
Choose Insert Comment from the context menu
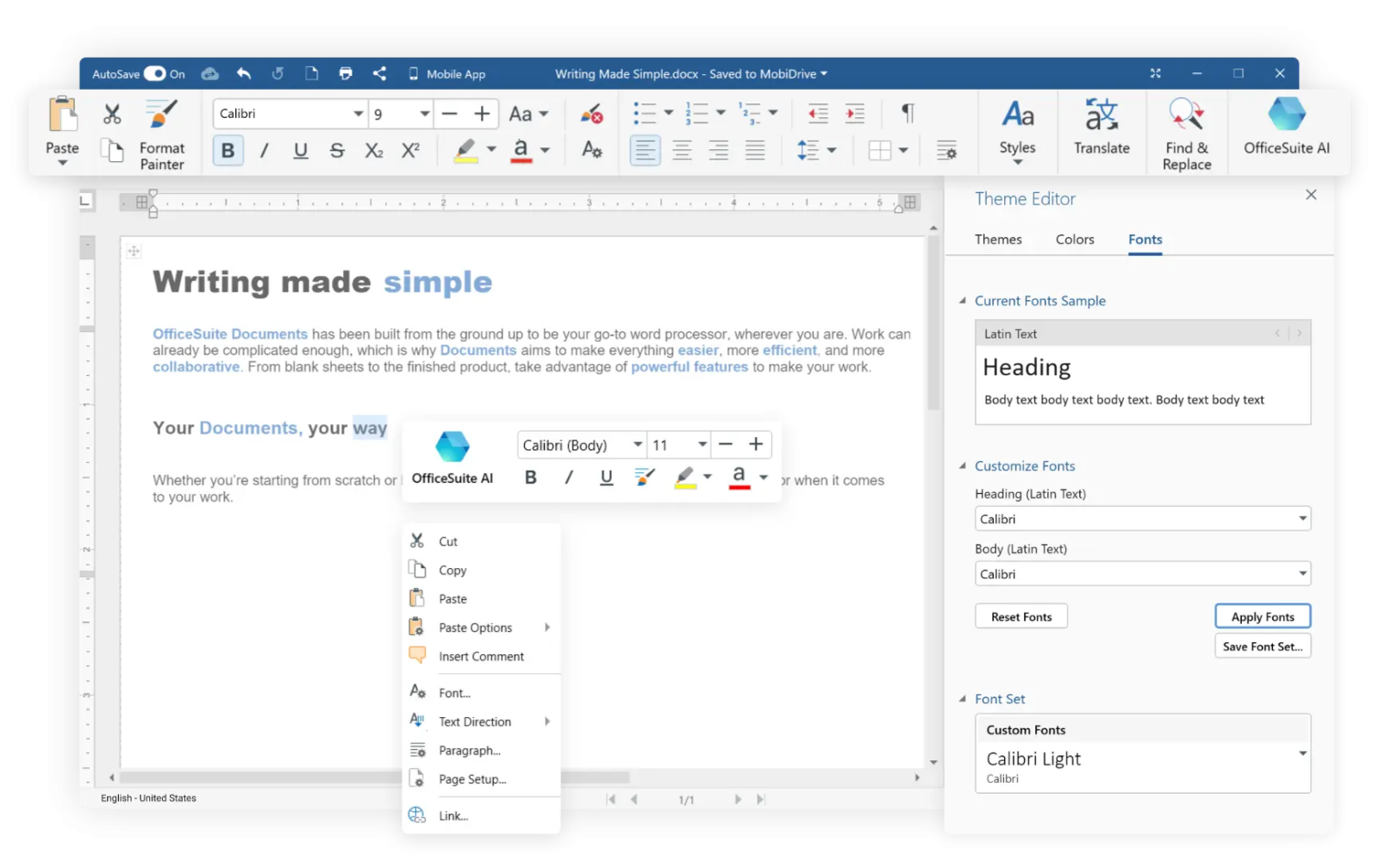coord(481,657)
